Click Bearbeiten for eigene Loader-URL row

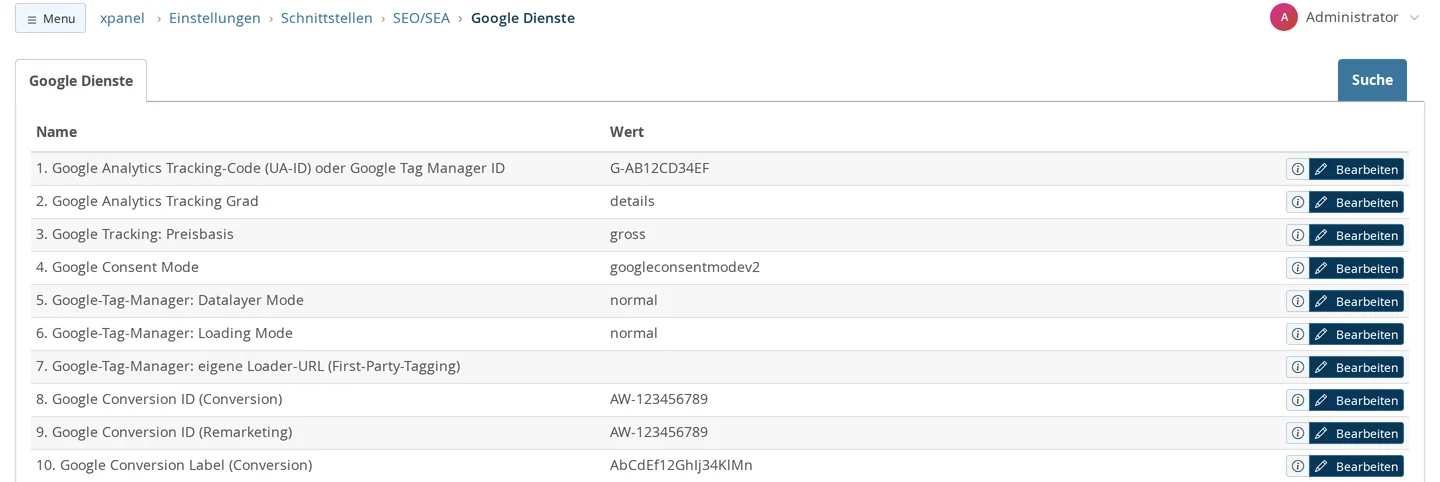pos(1356,367)
